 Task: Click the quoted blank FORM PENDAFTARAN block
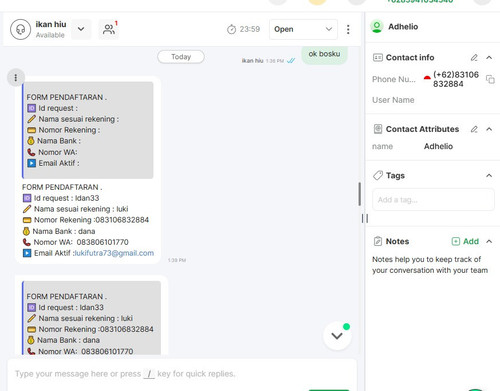click(88, 130)
